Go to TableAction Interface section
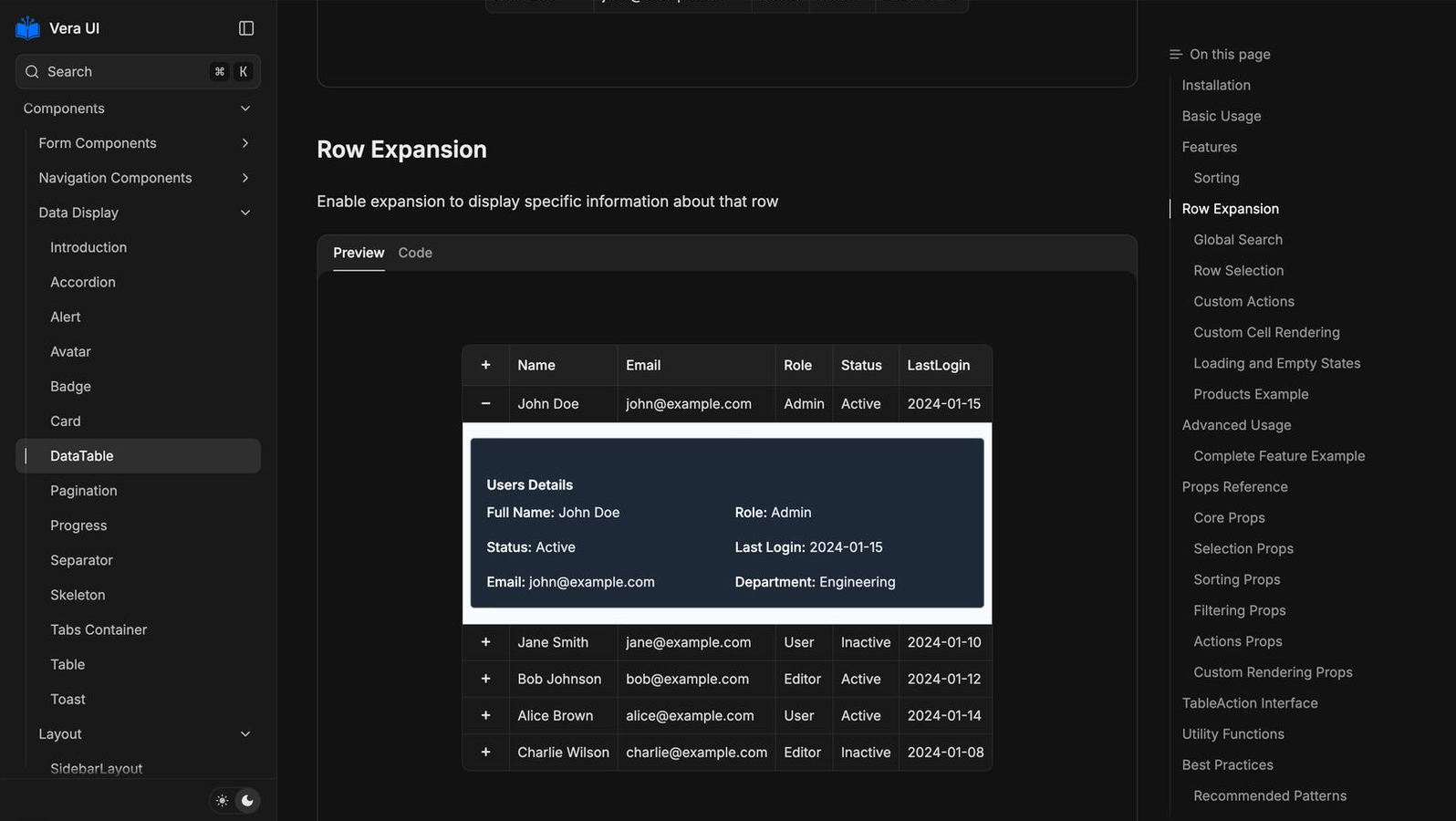The width and height of the screenshot is (1456, 821). click(1250, 702)
